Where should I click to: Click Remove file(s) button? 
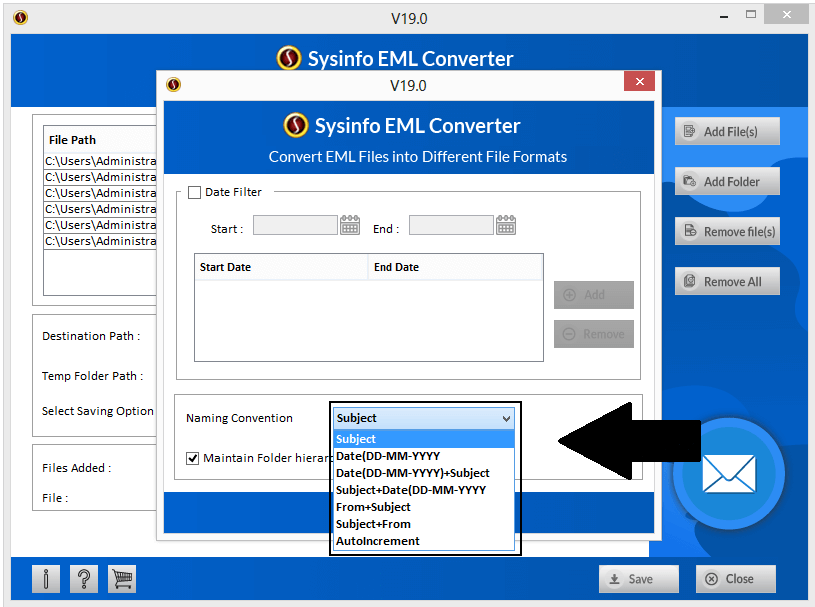pos(727,231)
